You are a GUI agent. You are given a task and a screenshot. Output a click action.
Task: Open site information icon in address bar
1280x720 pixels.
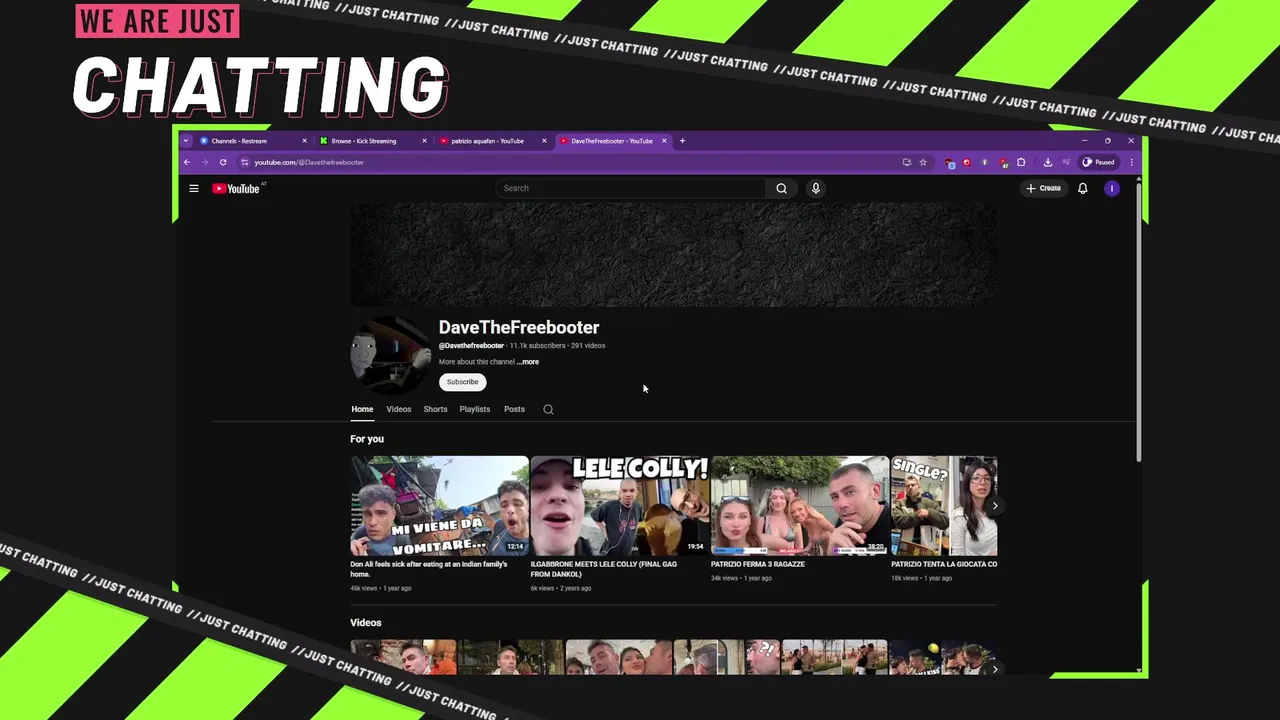(244, 162)
